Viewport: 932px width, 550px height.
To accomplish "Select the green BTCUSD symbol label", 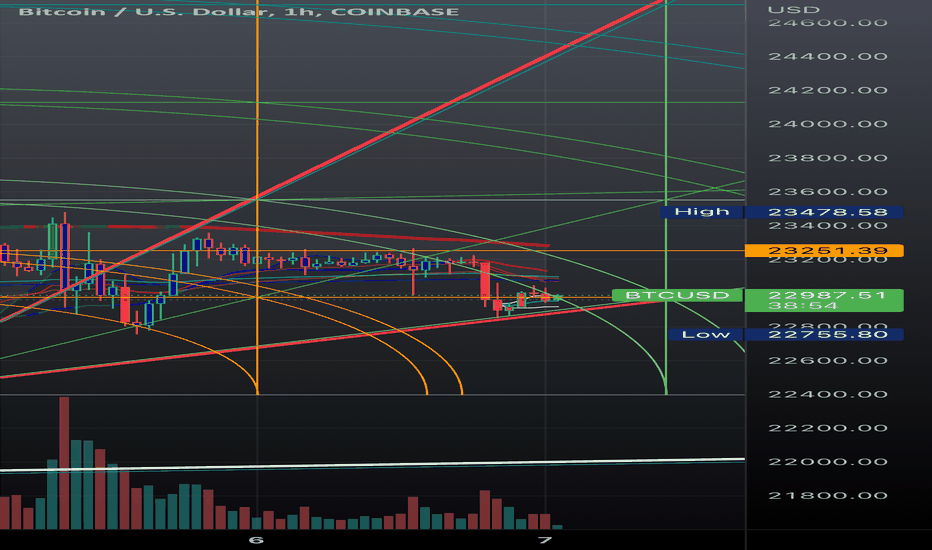I will [677, 295].
